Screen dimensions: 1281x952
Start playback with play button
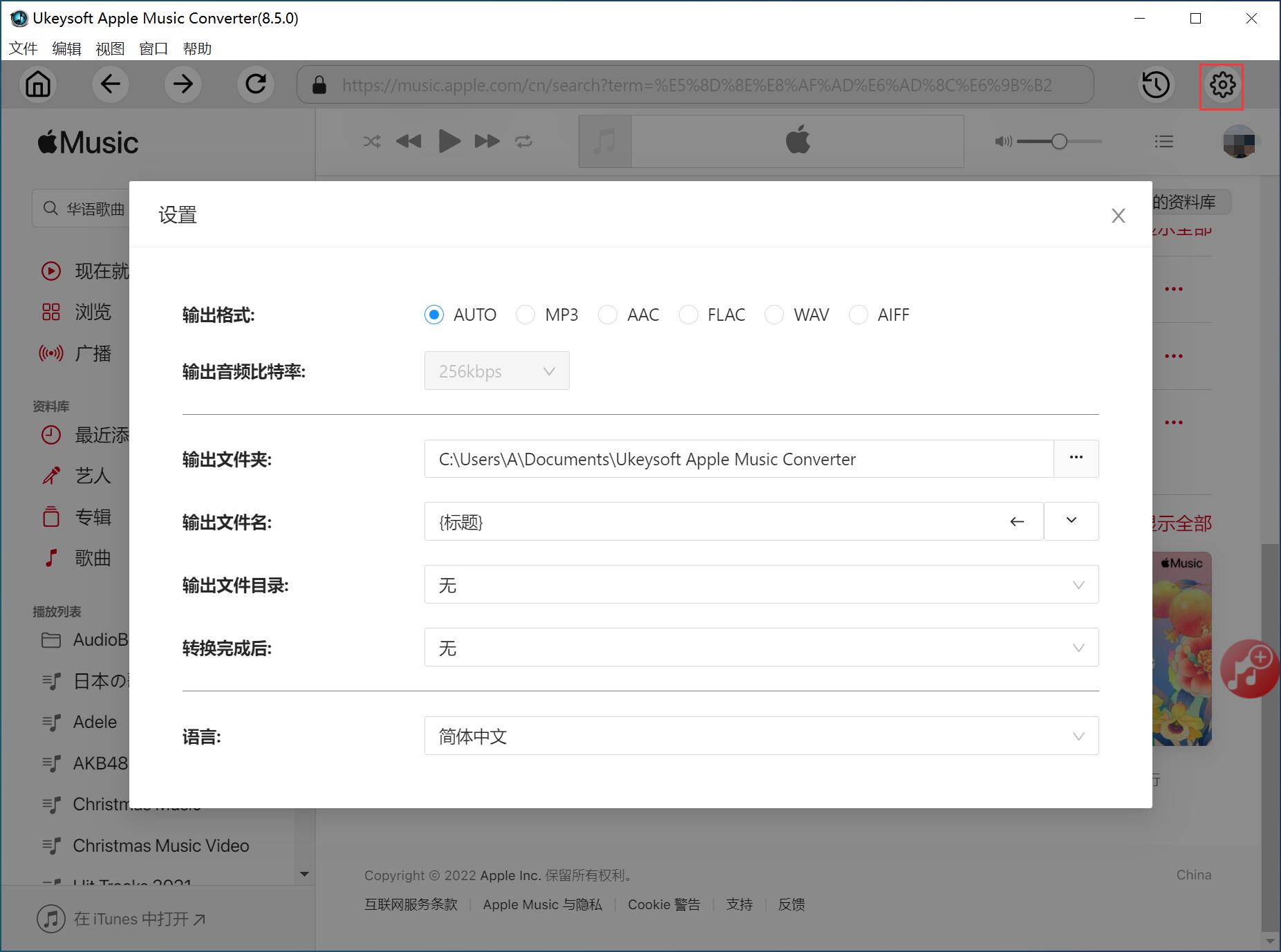(449, 142)
